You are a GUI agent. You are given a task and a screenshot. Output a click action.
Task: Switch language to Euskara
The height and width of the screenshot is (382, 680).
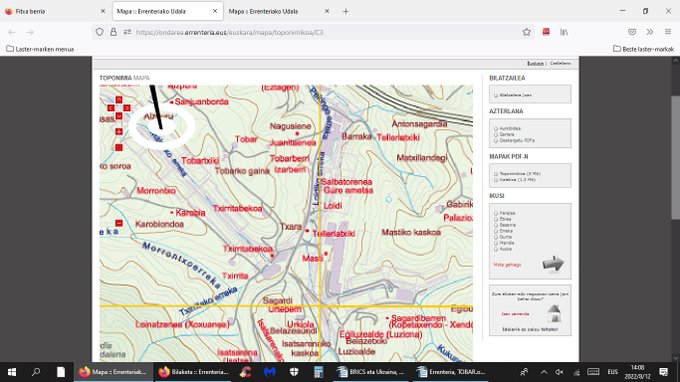click(x=535, y=63)
